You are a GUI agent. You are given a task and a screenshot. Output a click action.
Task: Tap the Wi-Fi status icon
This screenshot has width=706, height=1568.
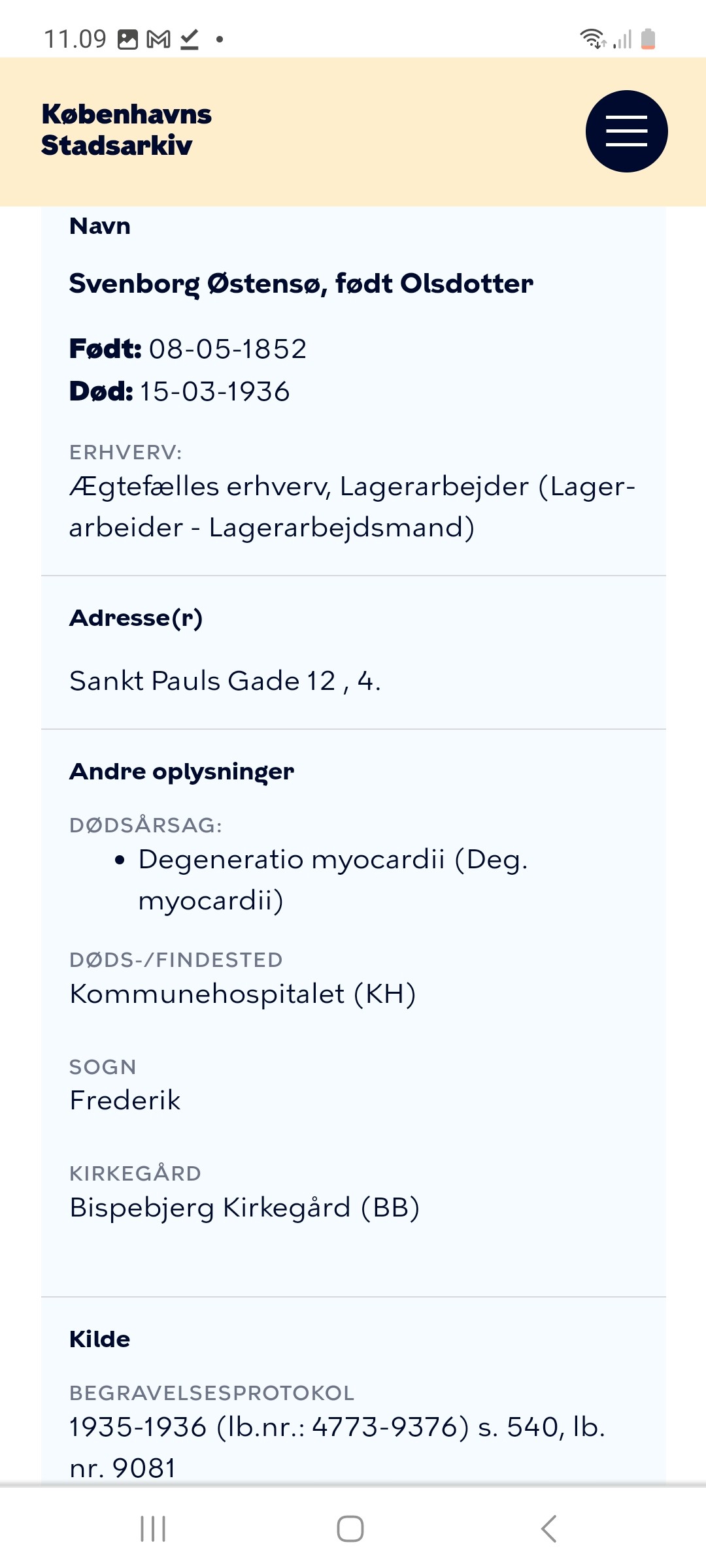(x=592, y=39)
